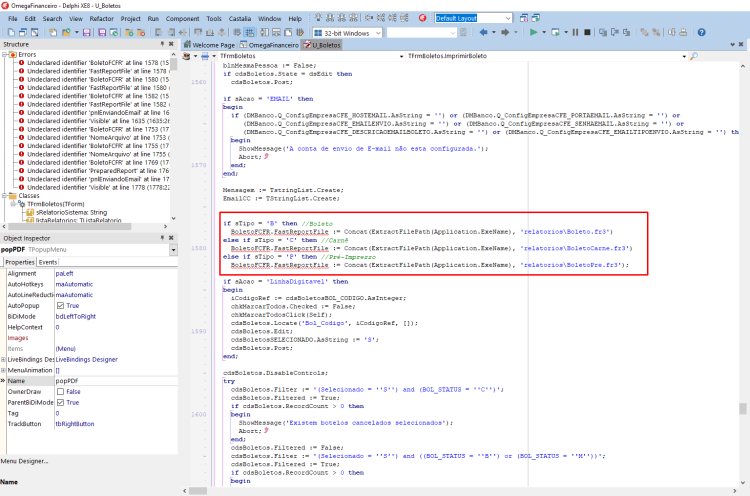Switch to the Events tab
750x496 pixels.
(x=48, y=262)
